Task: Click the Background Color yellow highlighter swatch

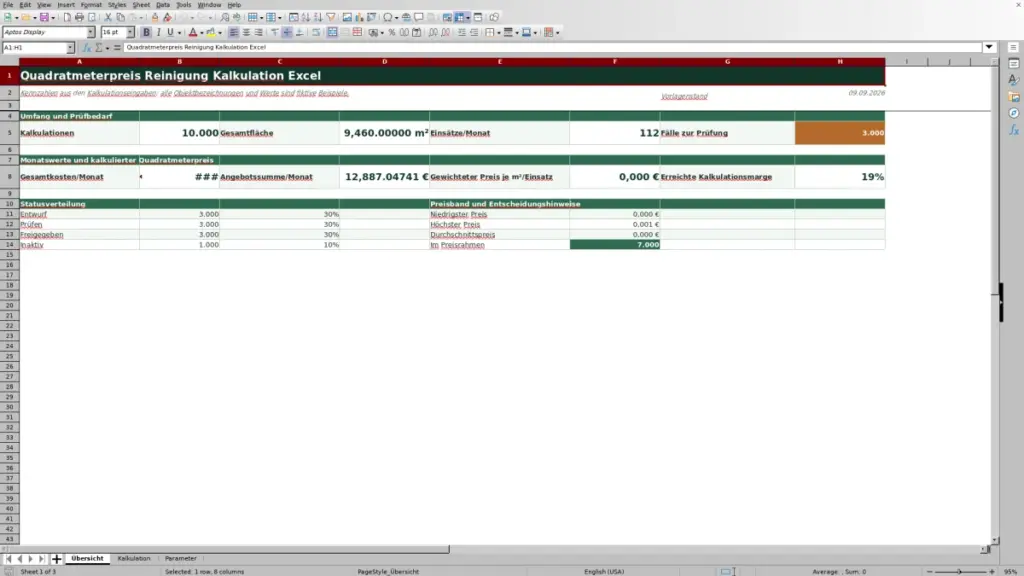Action: point(211,33)
